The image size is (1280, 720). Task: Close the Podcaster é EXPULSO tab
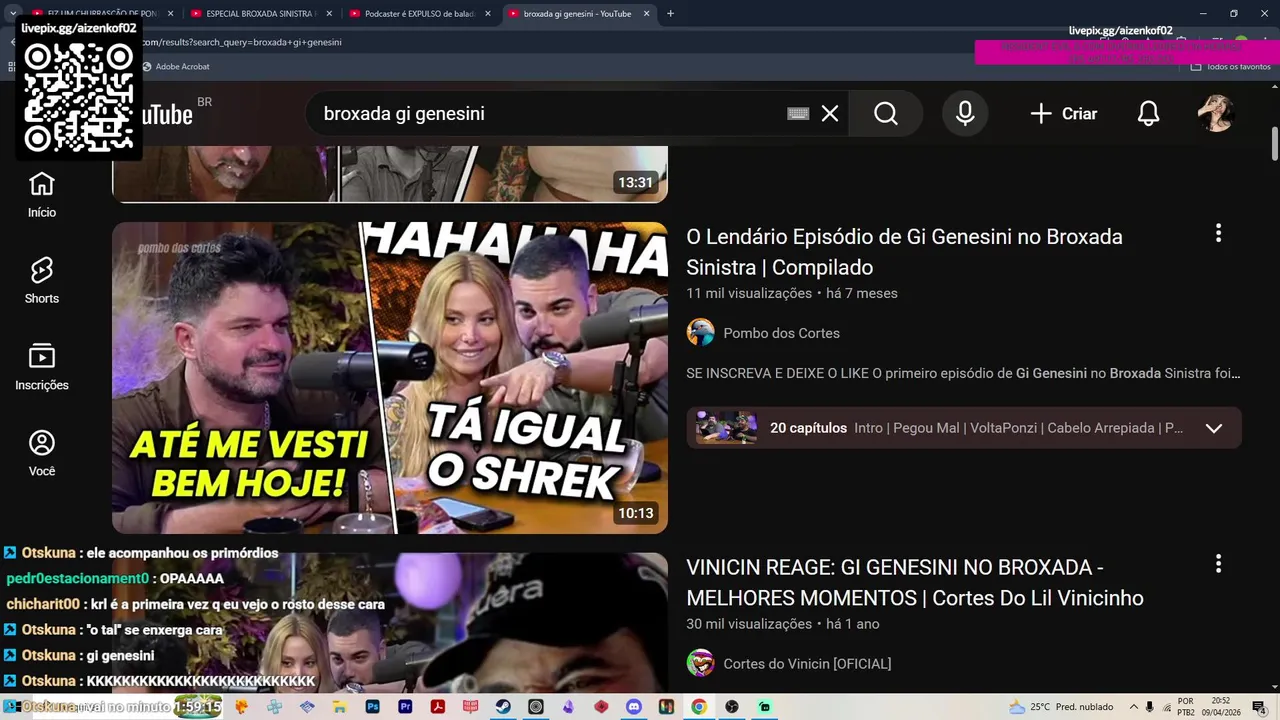click(488, 14)
